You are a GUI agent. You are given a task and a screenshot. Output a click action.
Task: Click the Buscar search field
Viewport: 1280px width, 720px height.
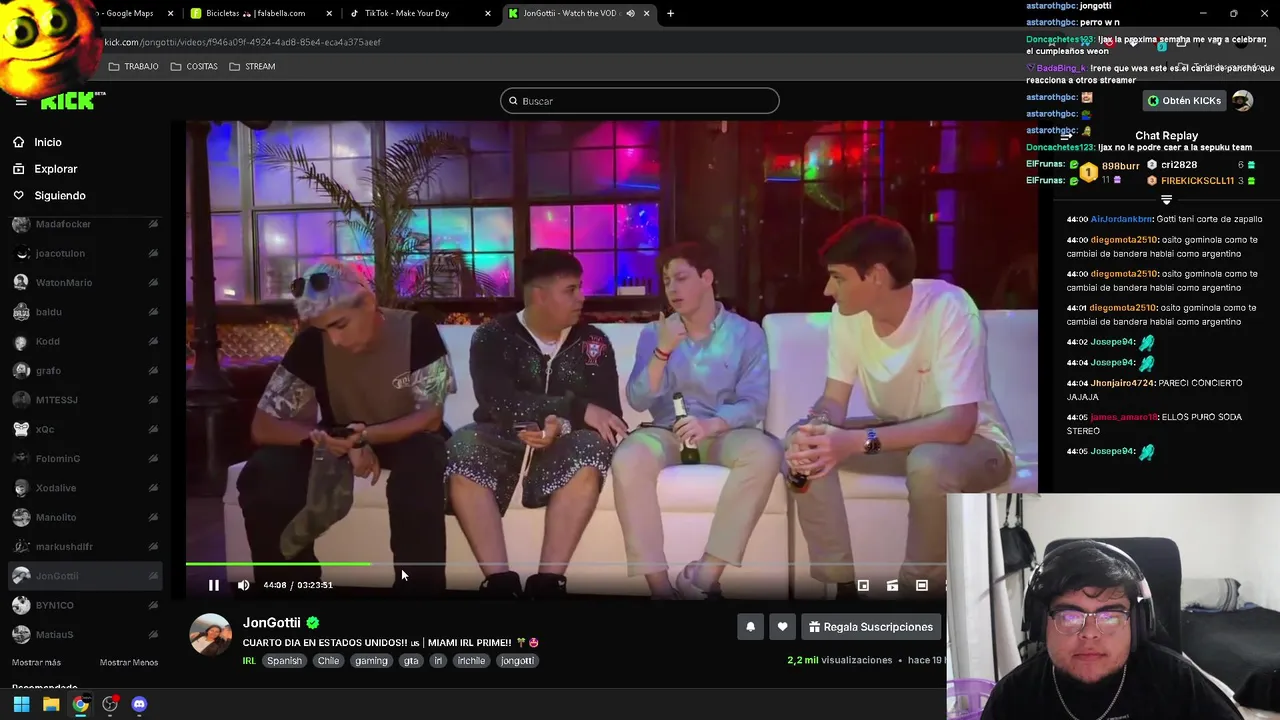click(640, 101)
